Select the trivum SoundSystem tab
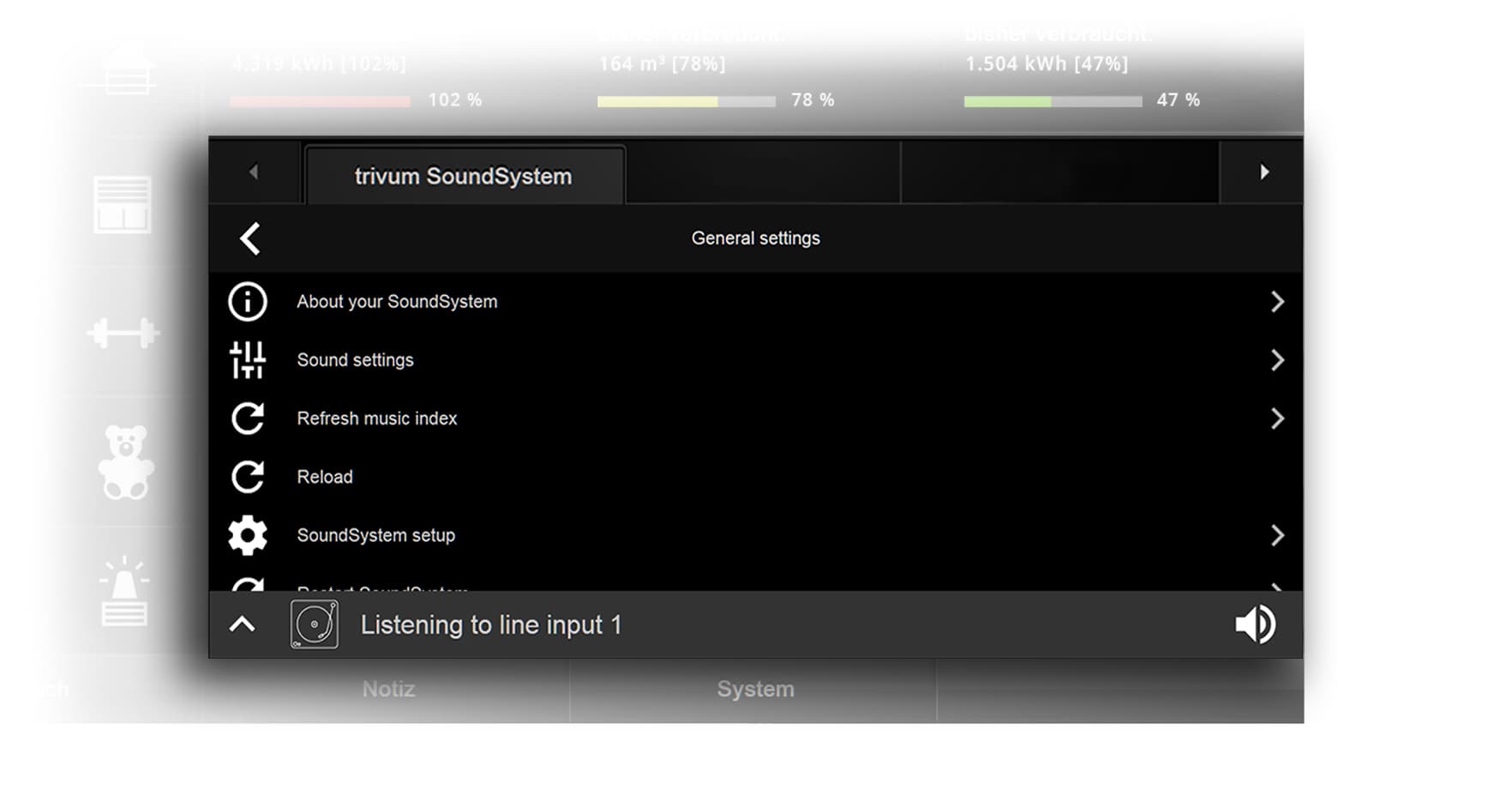Image resolution: width=1512 pixels, height=801 pixels. (464, 176)
